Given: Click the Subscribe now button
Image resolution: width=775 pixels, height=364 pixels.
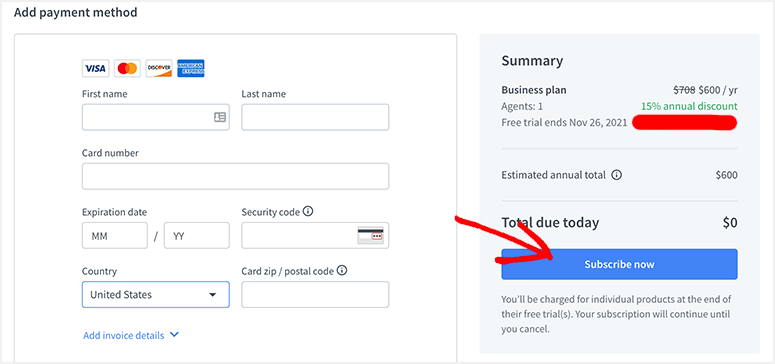Looking at the screenshot, I should point(619,264).
